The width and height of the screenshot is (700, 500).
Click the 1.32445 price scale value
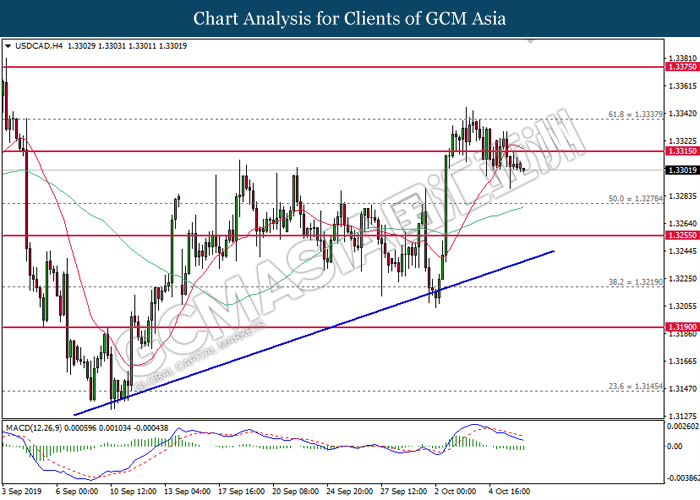683,251
